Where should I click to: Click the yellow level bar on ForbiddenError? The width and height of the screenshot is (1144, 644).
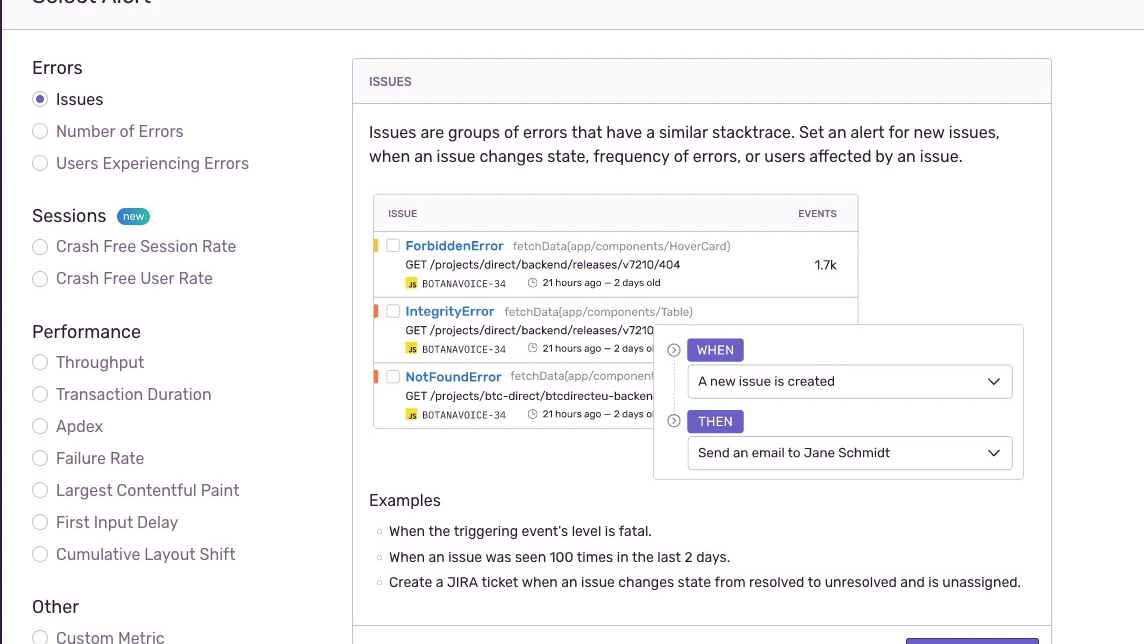tap(376, 246)
